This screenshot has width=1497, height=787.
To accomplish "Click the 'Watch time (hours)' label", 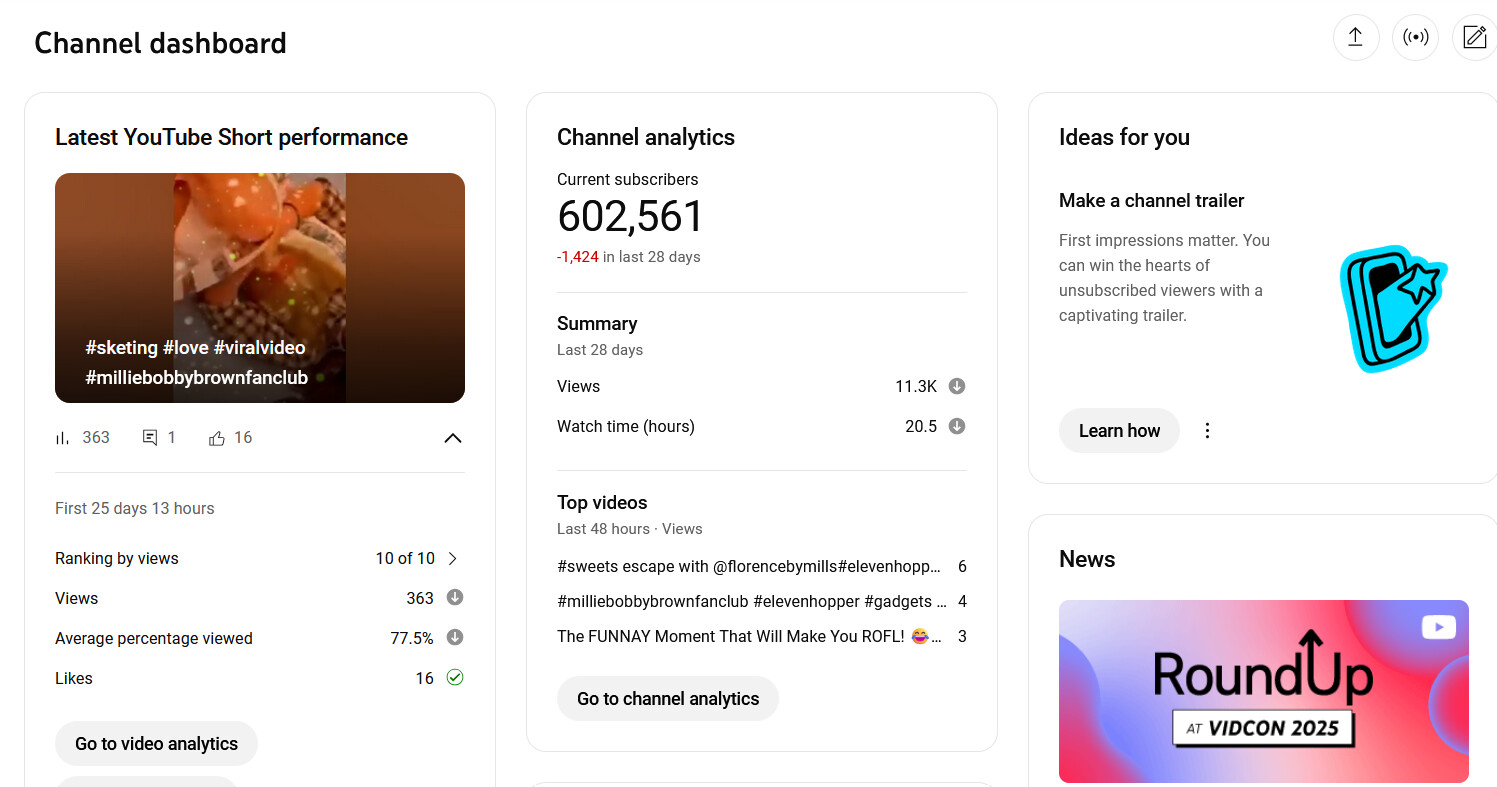I will (x=626, y=426).
